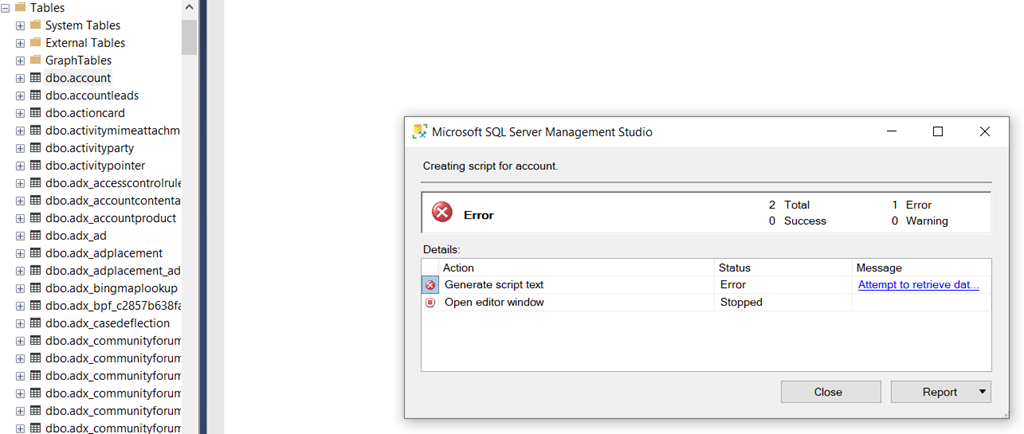
Task: Click the table icon beside dbo.adx_casedeflection
Action: click(x=36, y=324)
